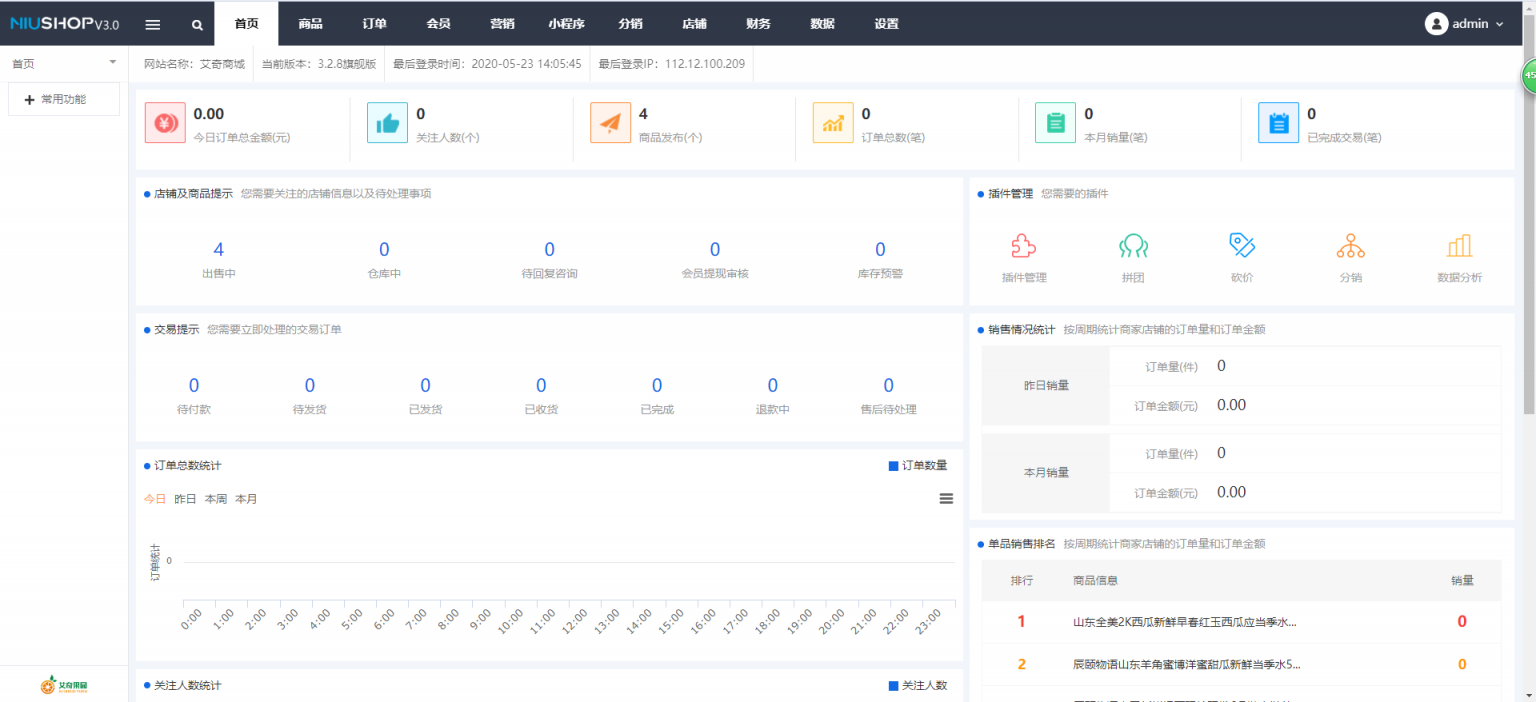Open the 插件管理 plugin icon

tap(1023, 246)
